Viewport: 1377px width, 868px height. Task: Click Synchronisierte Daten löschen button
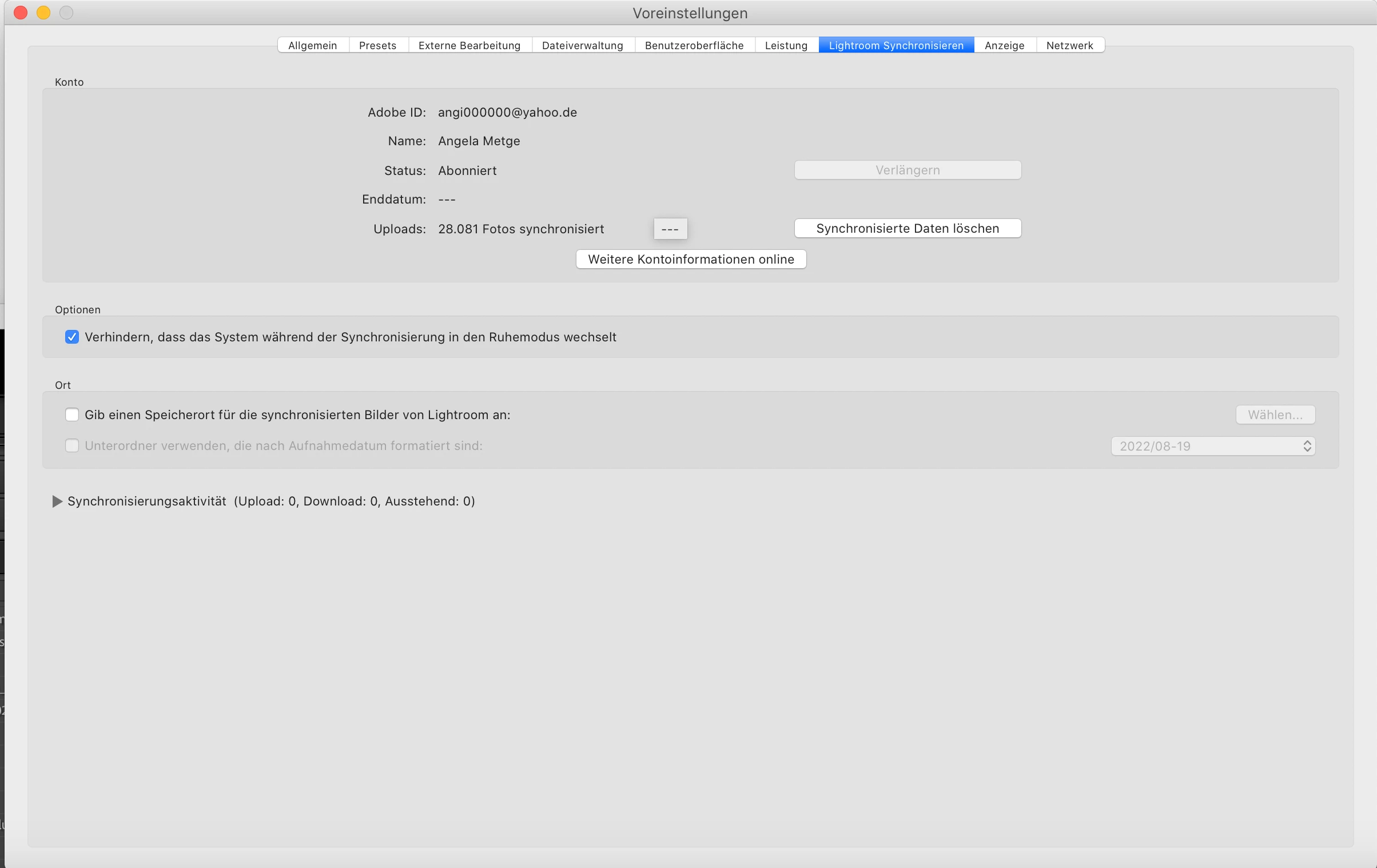click(907, 228)
